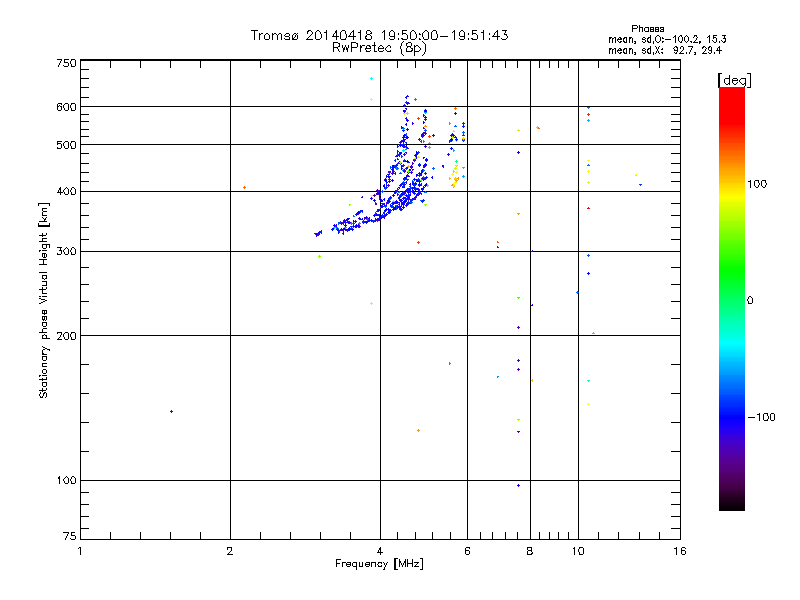Click the y-axis tick label '200'
Viewport: 800px width, 600px height.
coord(66,336)
